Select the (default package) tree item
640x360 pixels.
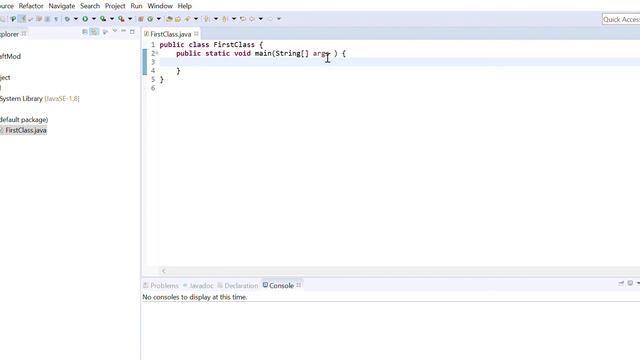(24, 120)
